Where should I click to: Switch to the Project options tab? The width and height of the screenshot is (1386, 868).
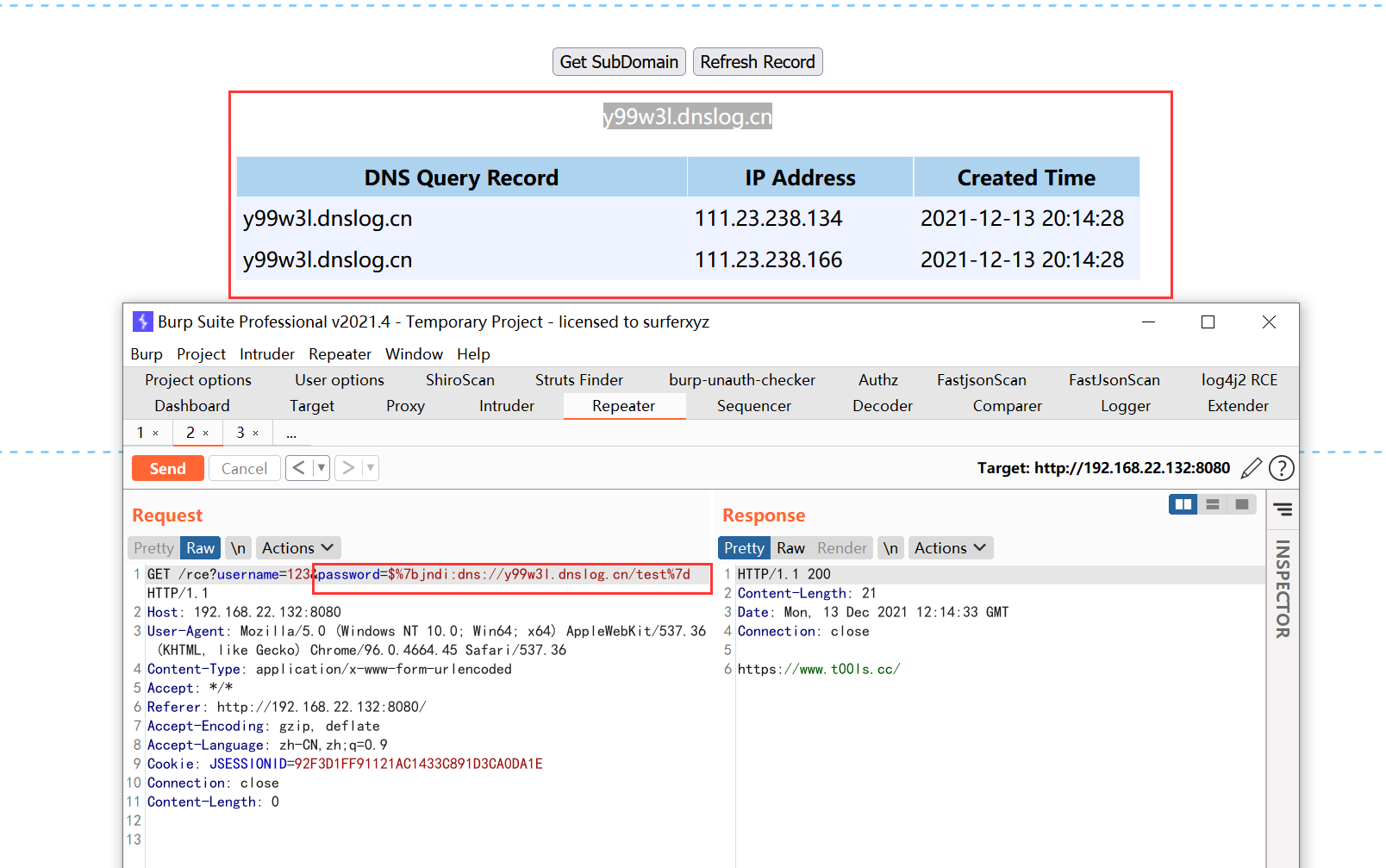pyautogui.click(x=198, y=380)
